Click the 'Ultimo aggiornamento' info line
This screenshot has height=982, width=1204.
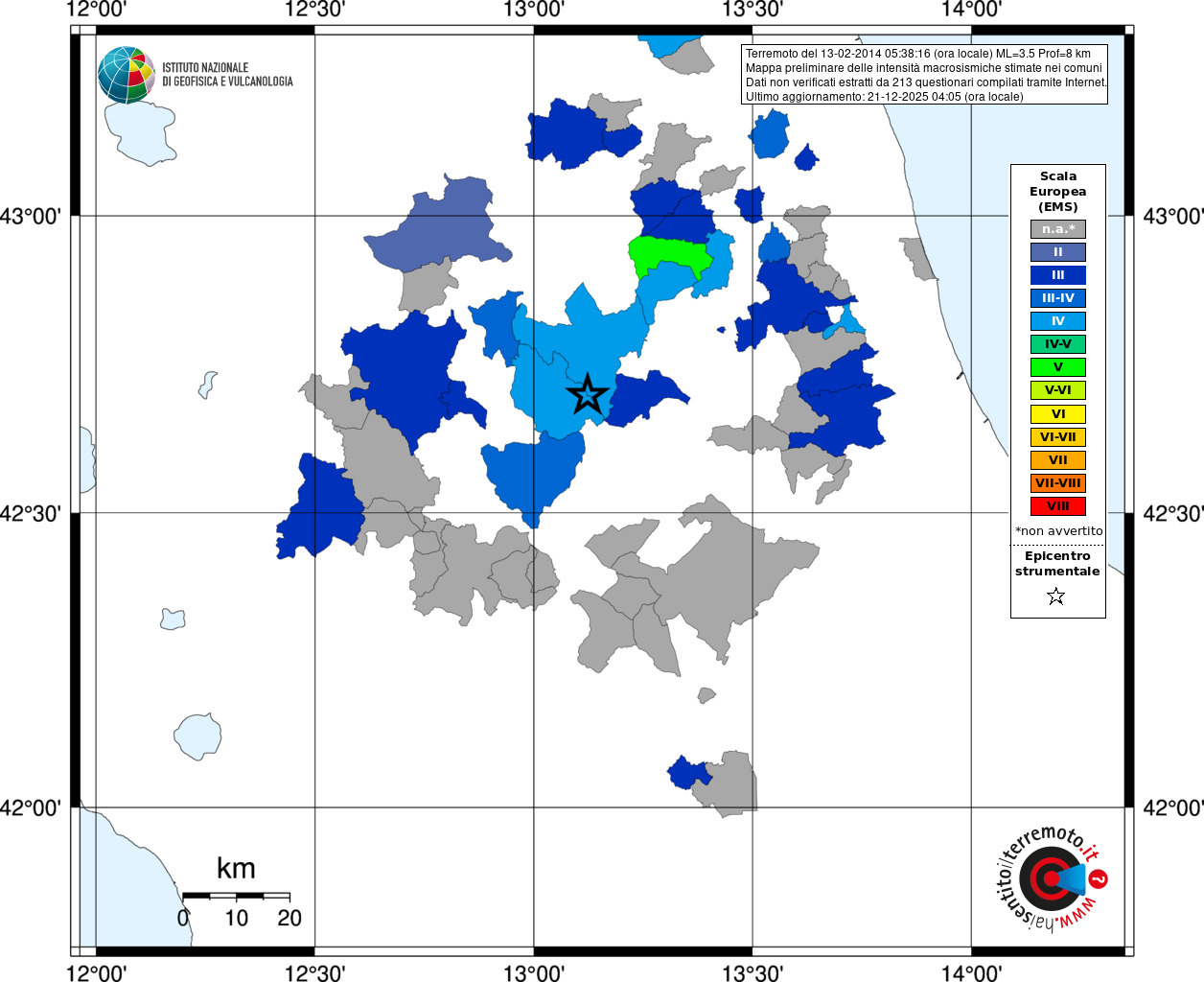[884, 97]
